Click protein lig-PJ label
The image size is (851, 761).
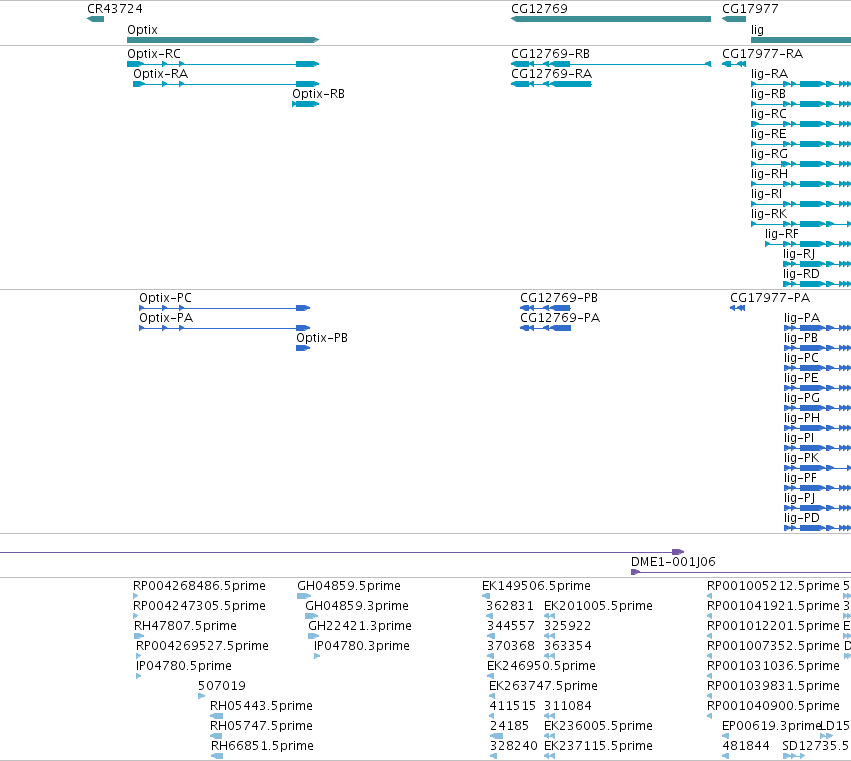tap(799, 498)
